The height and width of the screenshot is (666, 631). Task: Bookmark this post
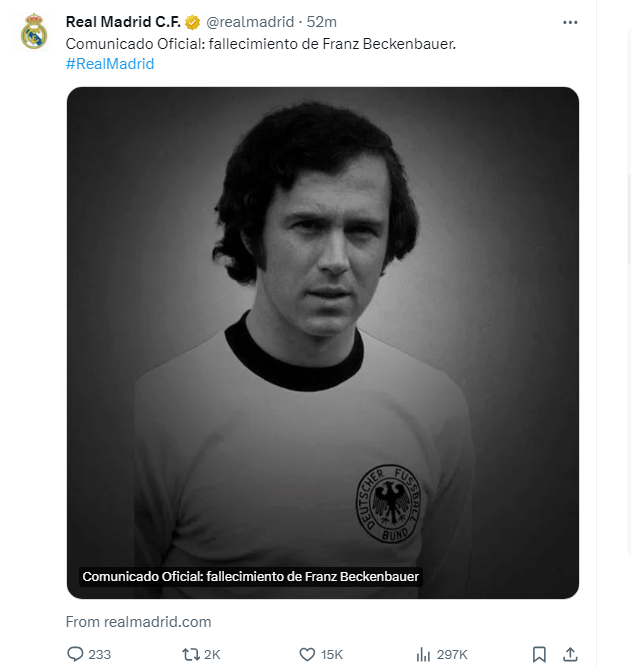click(x=539, y=654)
